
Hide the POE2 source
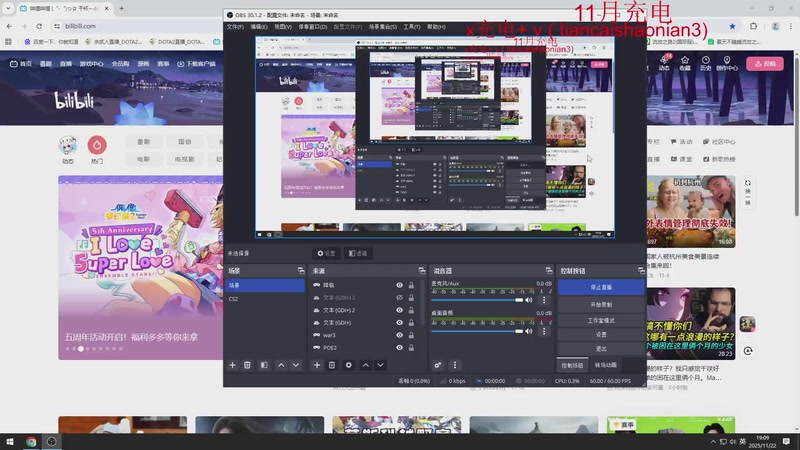tap(399, 347)
